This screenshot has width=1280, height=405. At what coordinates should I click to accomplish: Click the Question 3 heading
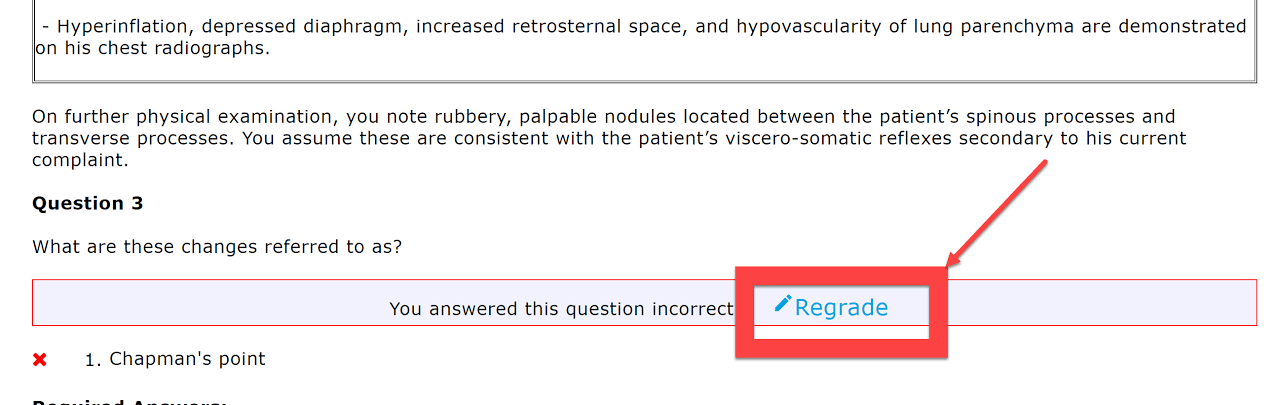(x=88, y=204)
